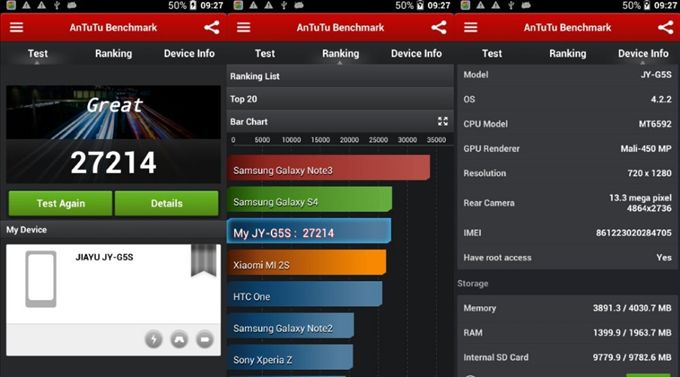Tap Rear Camera row 13.3 mega pixel
This screenshot has width=680, height=377.
click(x=567, y=203)
